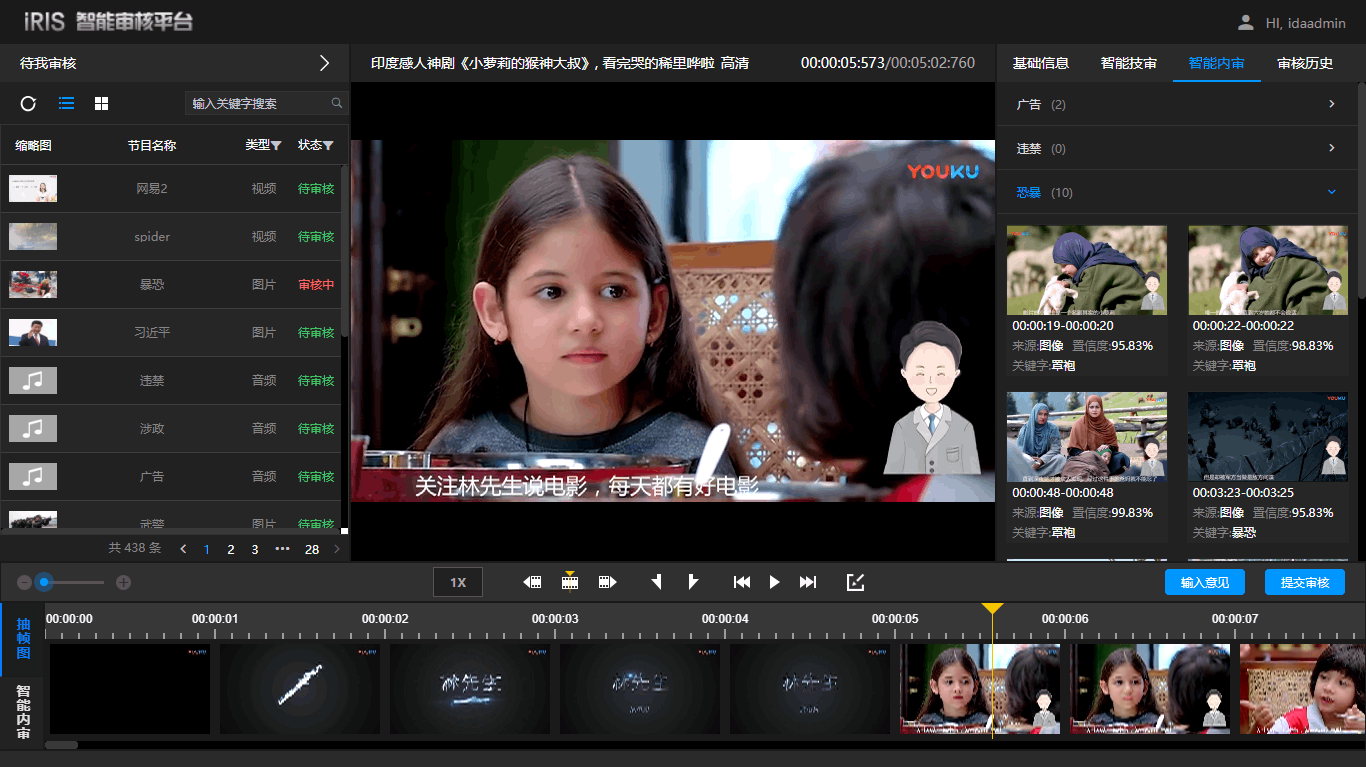The image size is (1366, 767).
Task: Click music note thumbnail for 违禁
Action: pos(33,380)
